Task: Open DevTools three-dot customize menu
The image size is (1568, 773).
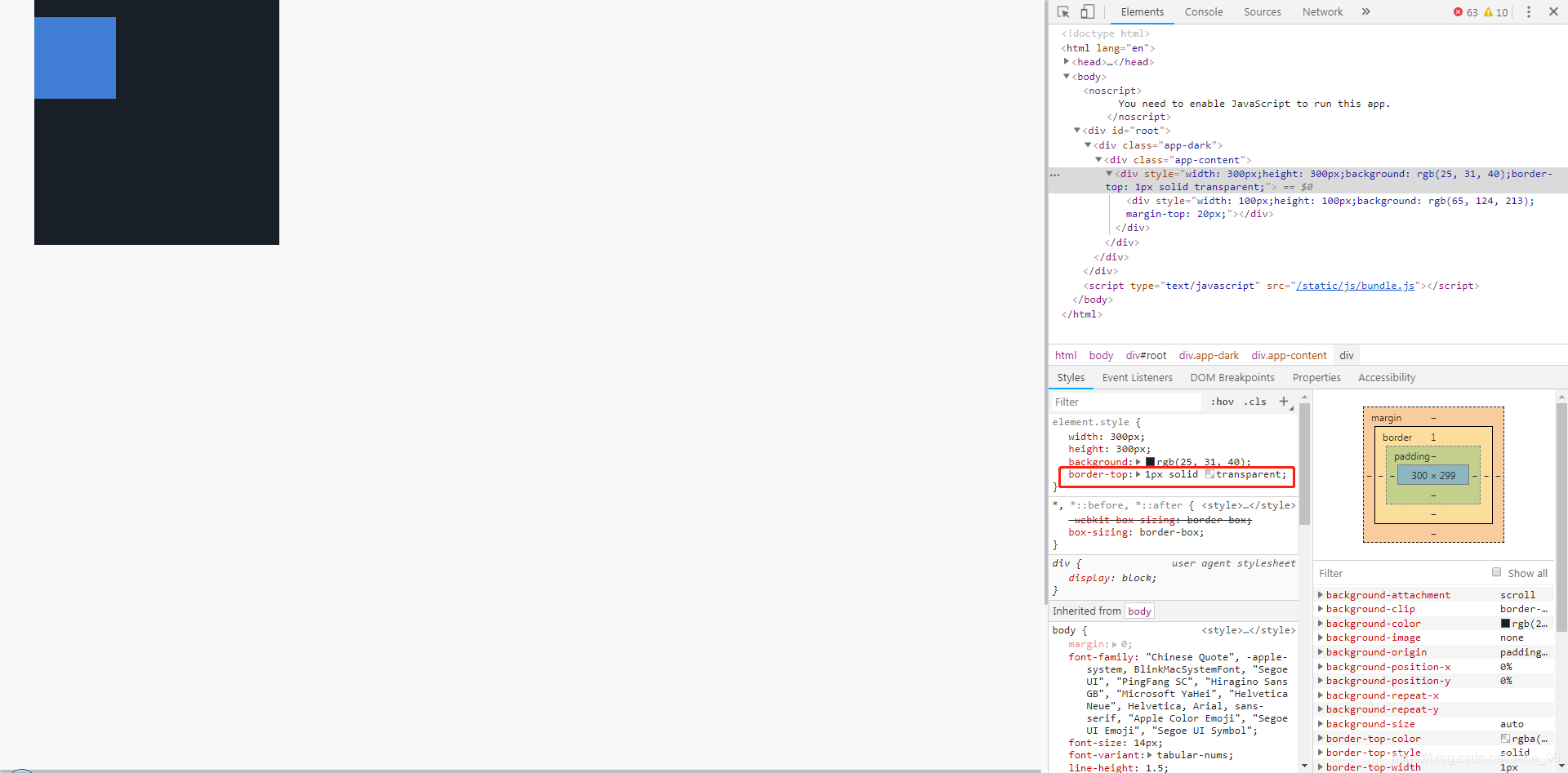Action: pyautogui.click(x=1529, y=12)
